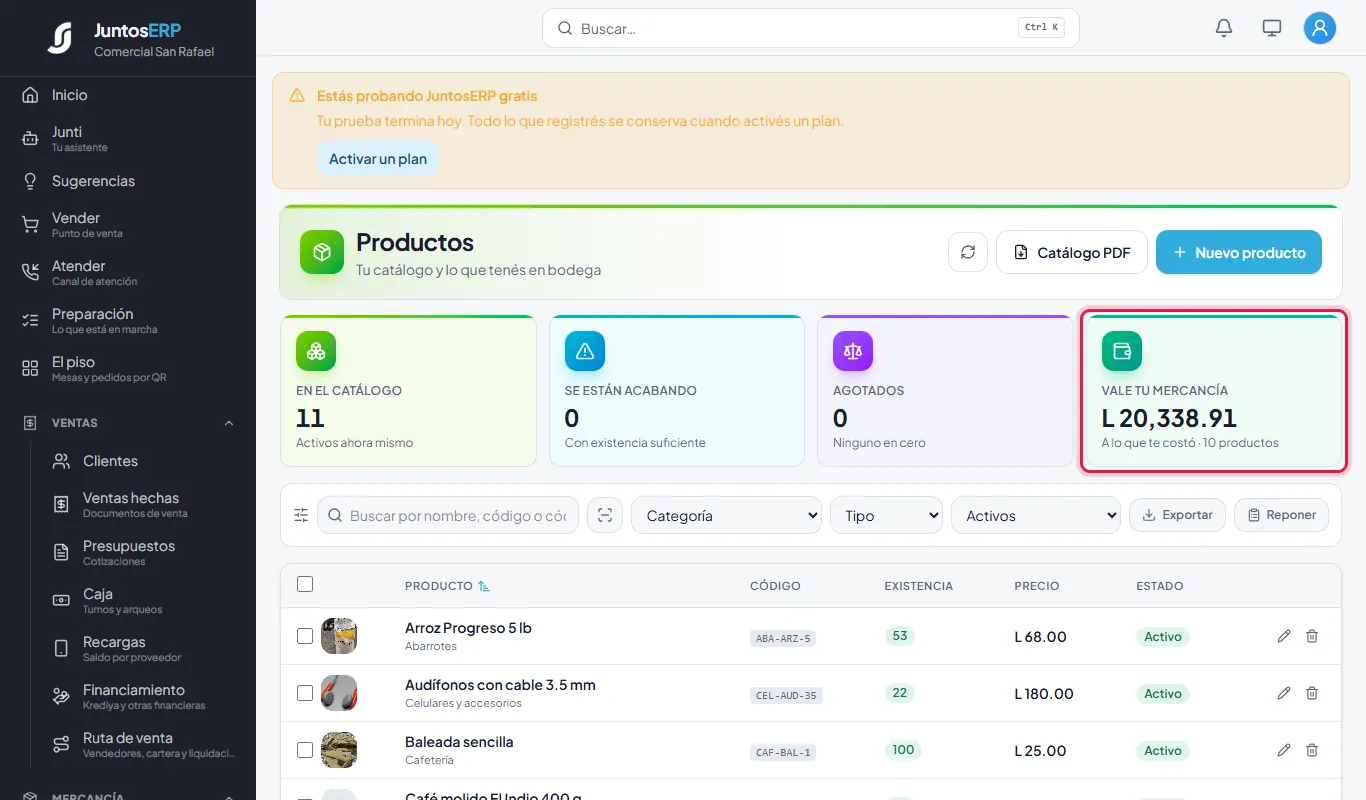Toggle the select-all products checkbox

pos(305,585)
